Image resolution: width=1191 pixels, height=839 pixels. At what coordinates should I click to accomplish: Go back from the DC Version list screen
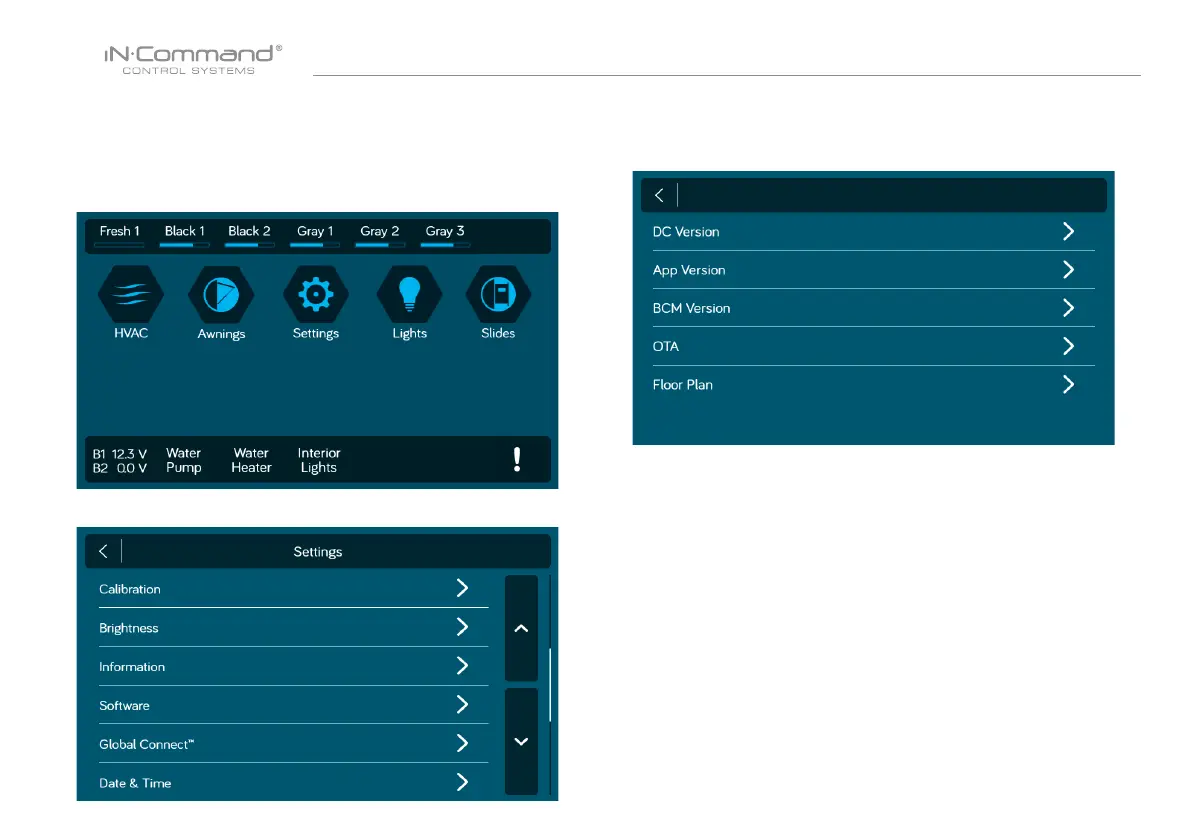(x=659, y=195)
